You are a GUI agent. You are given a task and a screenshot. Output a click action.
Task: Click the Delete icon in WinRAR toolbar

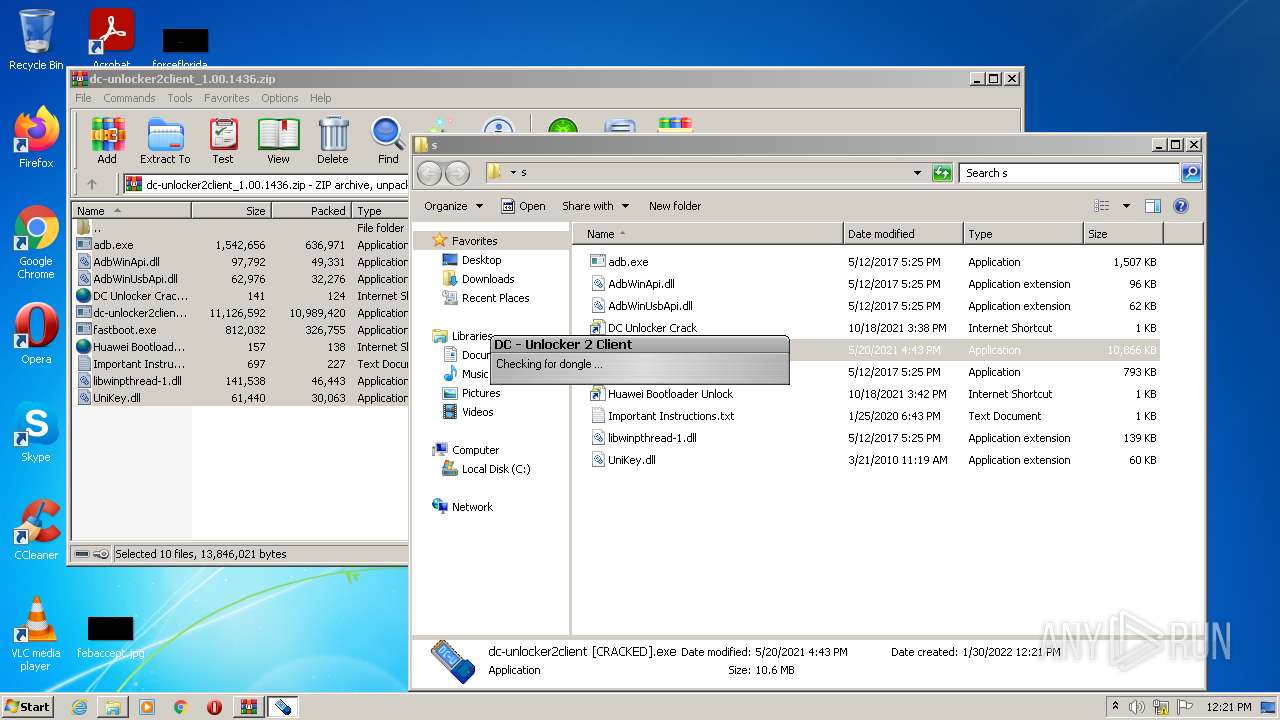point(333,141)
